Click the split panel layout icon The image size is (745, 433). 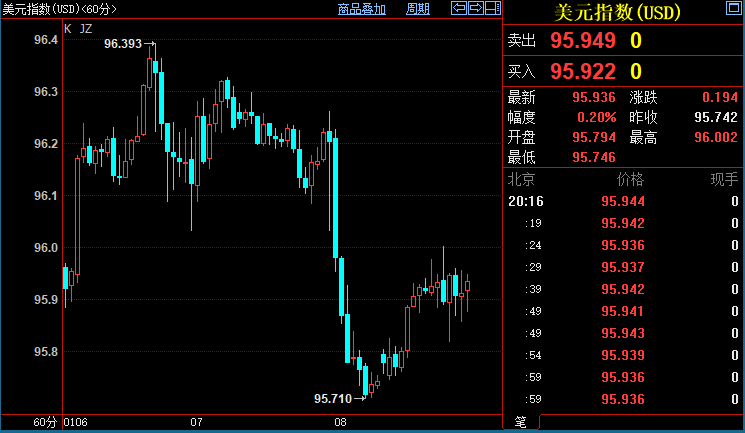tap(492, 9)
